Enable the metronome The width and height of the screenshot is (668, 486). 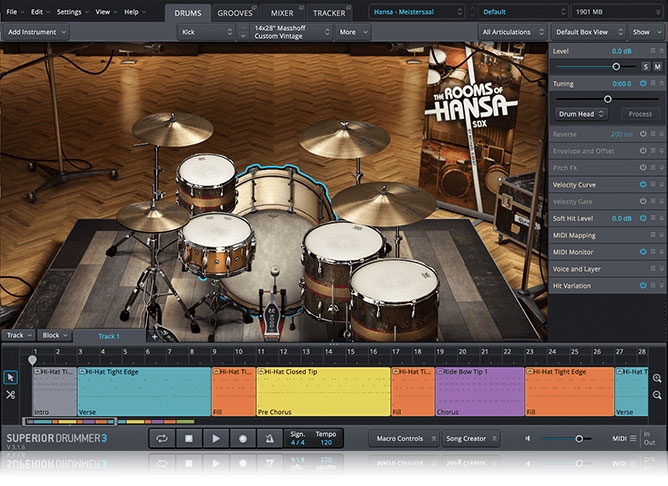pos(269,438)
